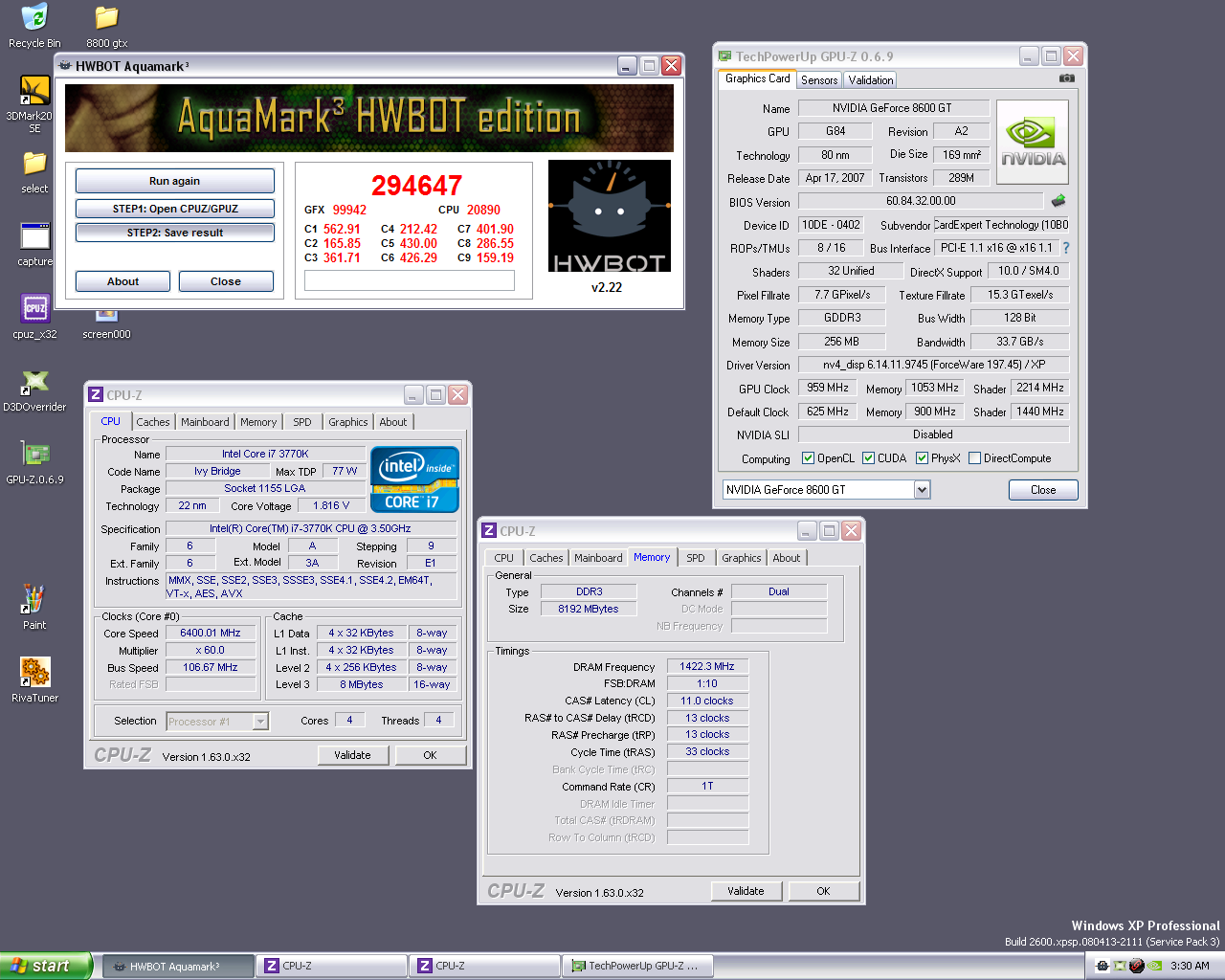Click OK in CPU-Z CPU window

click(430, 755)
